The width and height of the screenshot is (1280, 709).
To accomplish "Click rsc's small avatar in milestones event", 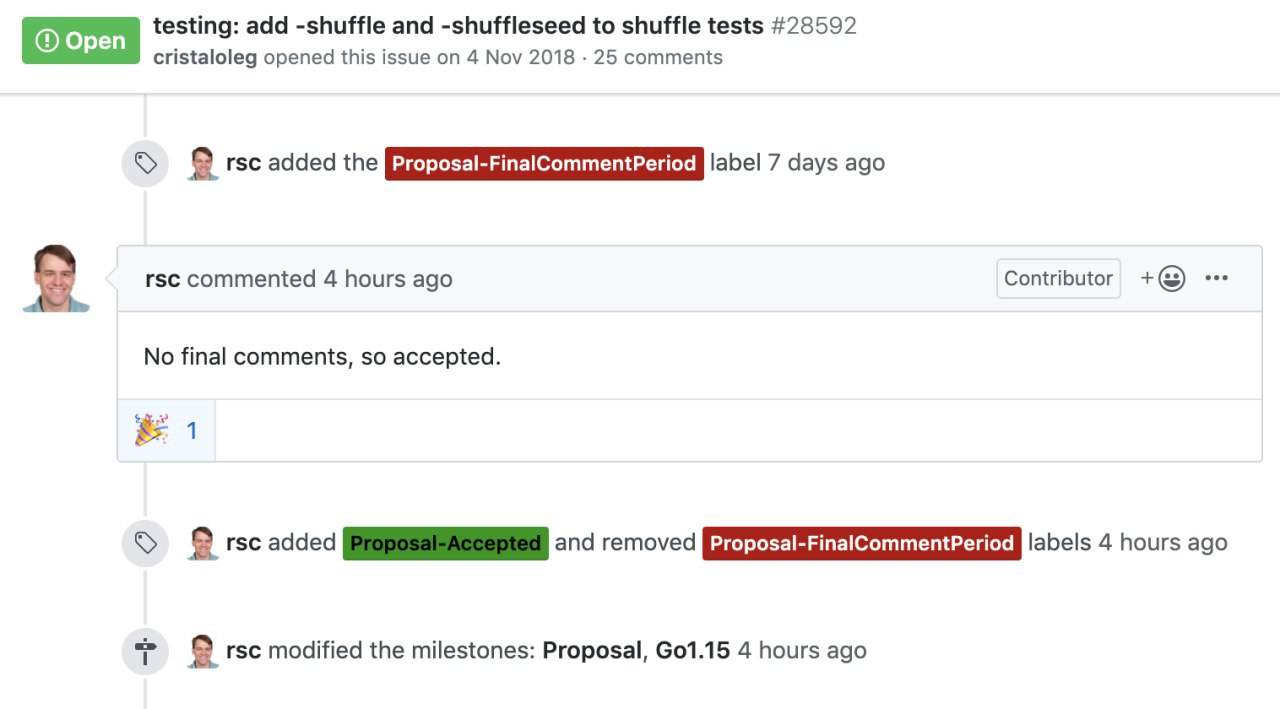I will tap(203, 651).
